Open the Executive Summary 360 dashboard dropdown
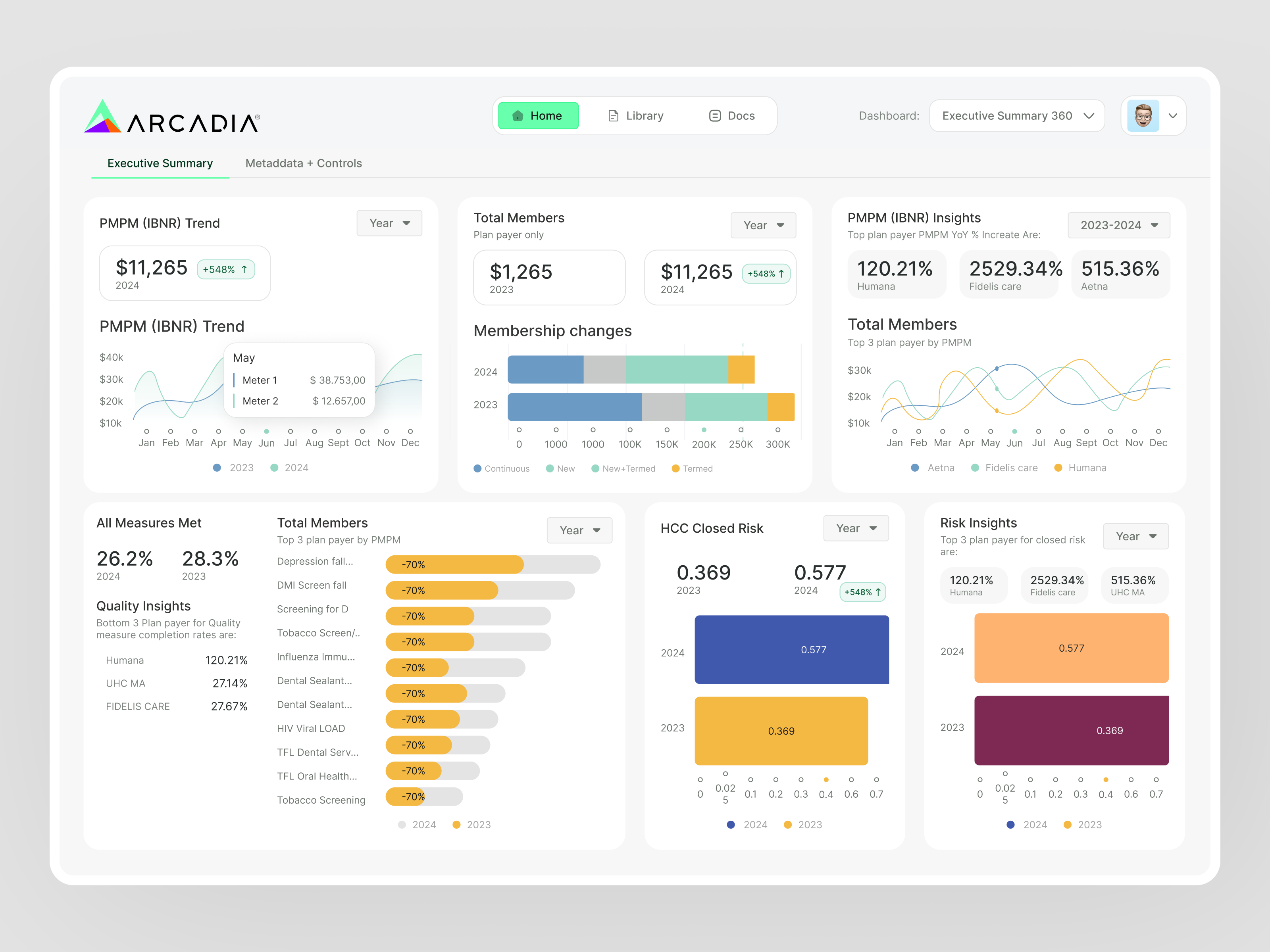Screen dimensions: 1270x952 1017,116
